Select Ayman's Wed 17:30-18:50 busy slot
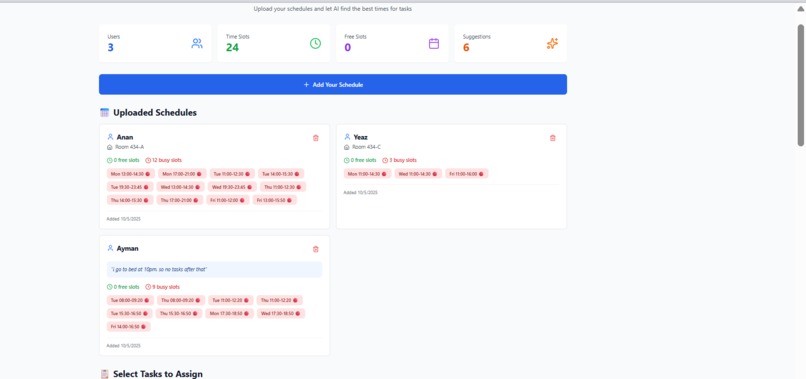Screen dimensions: 806x379 [x=281, y=313]
